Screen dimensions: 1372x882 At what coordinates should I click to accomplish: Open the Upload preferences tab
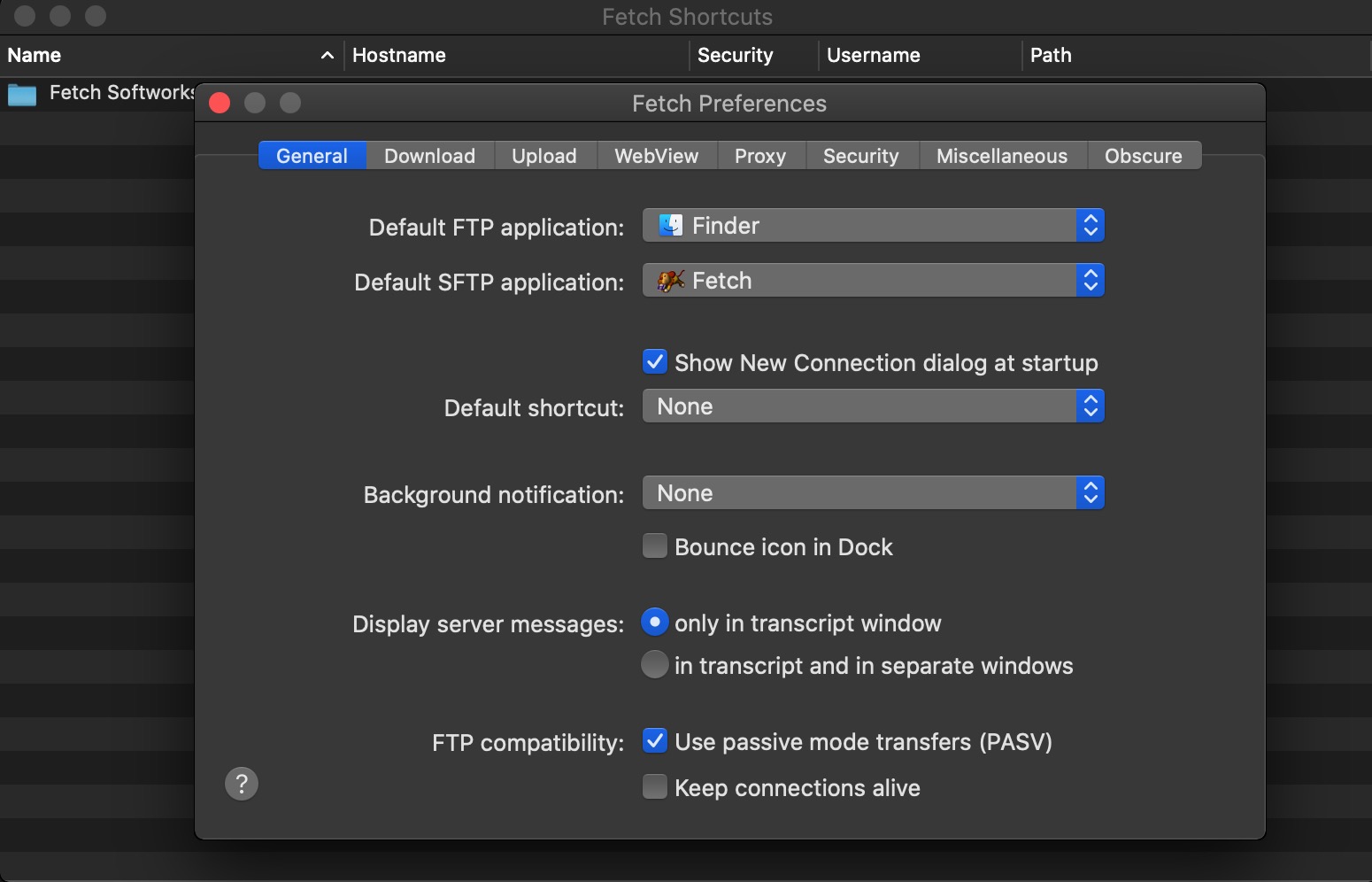[544, 156]
